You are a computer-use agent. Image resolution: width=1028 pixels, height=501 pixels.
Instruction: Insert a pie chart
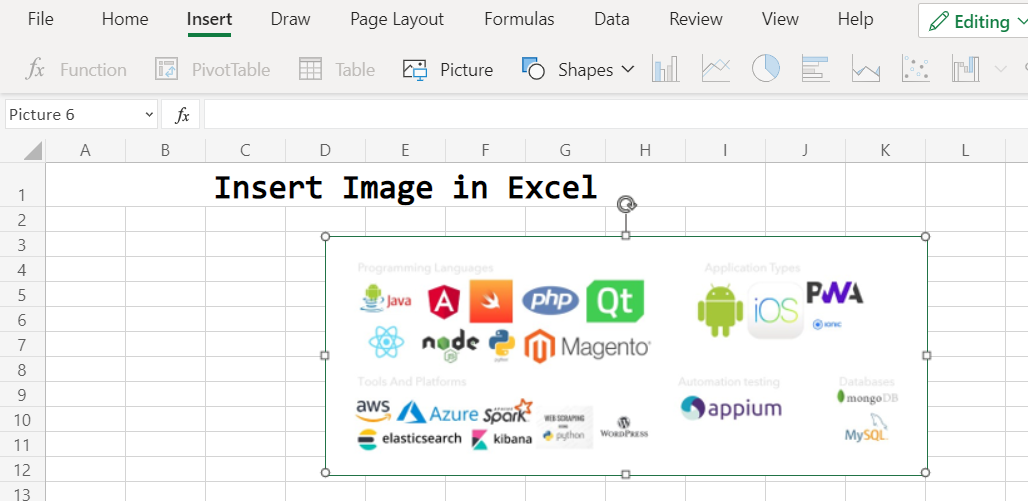[x=765, y=68]
